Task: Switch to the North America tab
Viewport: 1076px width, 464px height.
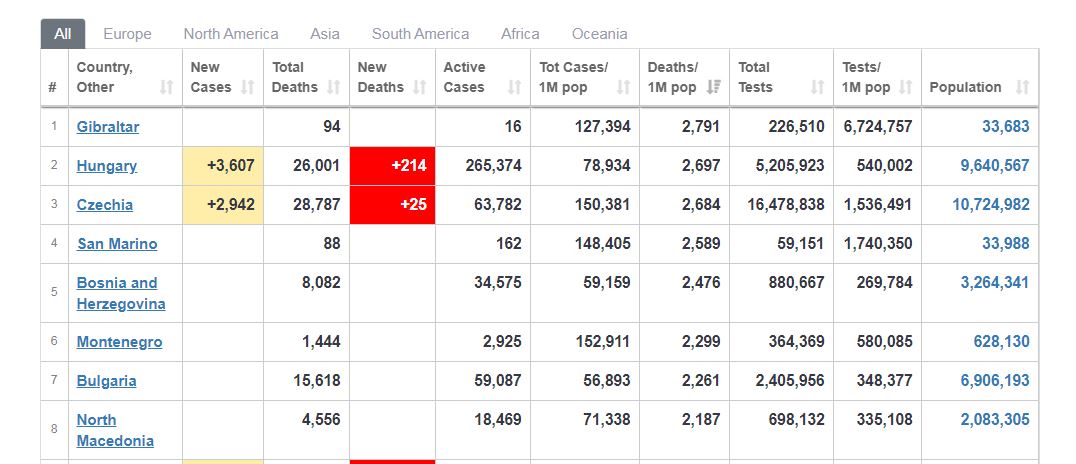Action: click(231, 34)
